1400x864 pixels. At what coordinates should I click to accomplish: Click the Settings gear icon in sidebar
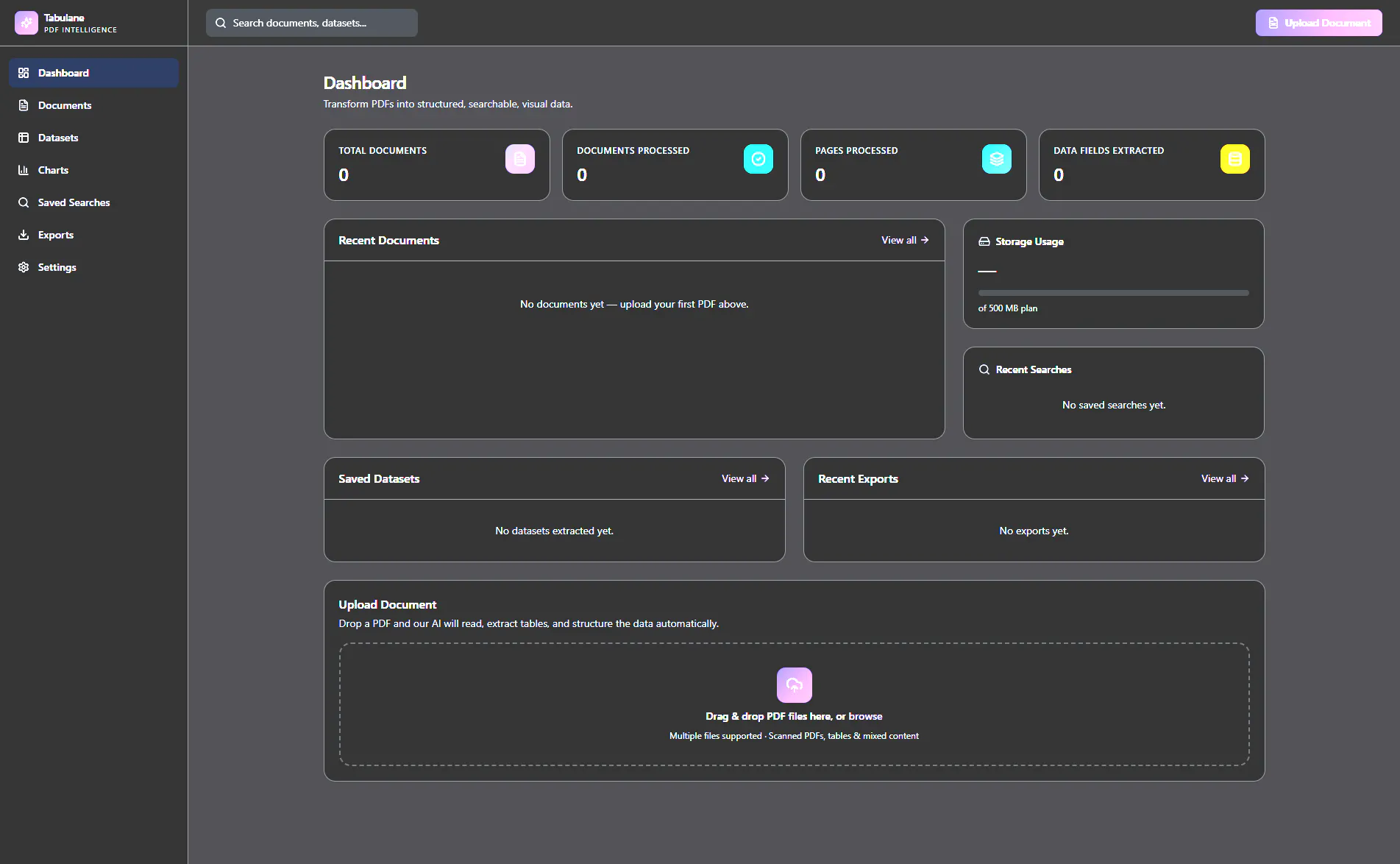[x=24, y=267]
